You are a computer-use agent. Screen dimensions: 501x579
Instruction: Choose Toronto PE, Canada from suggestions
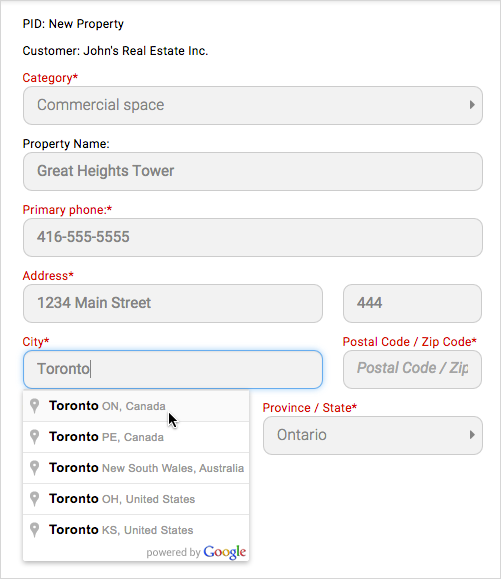tap(136, 437)
